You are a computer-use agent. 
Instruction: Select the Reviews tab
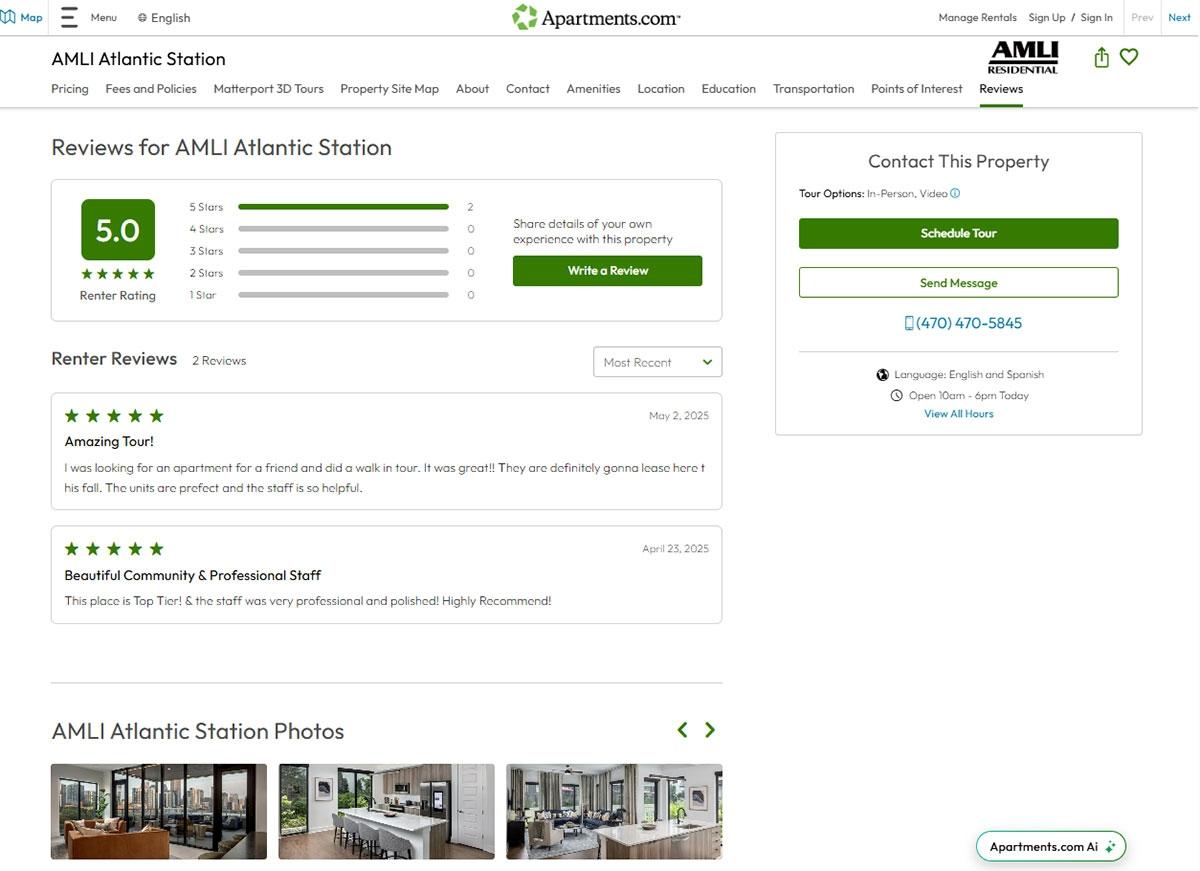tap(1001, 89)
